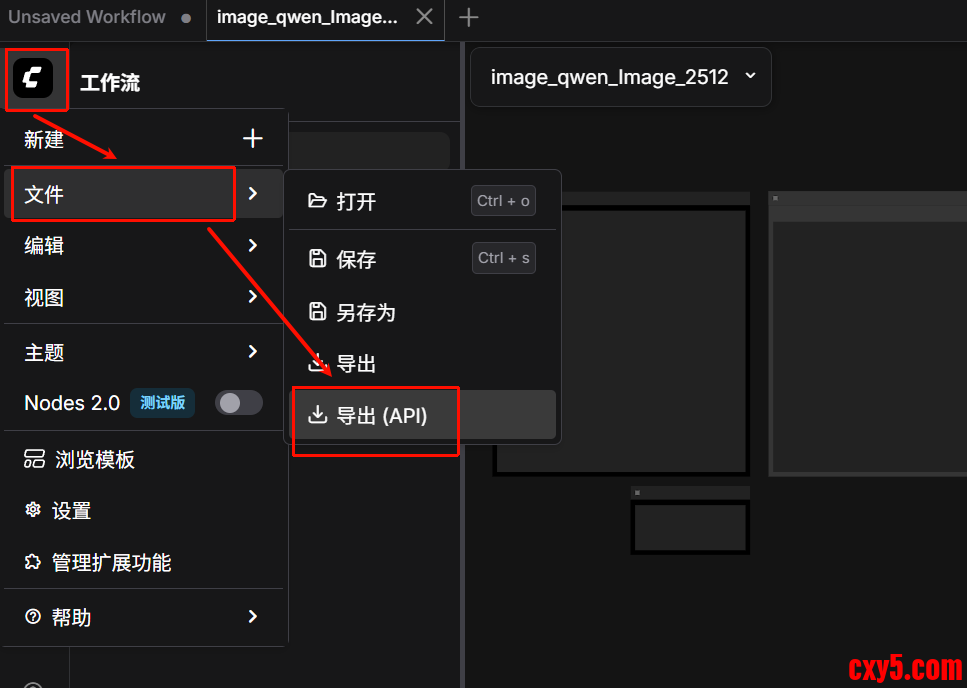The image size is (967, 688).
Task: Open the 编辑 menu item
Action: point(143,245)
